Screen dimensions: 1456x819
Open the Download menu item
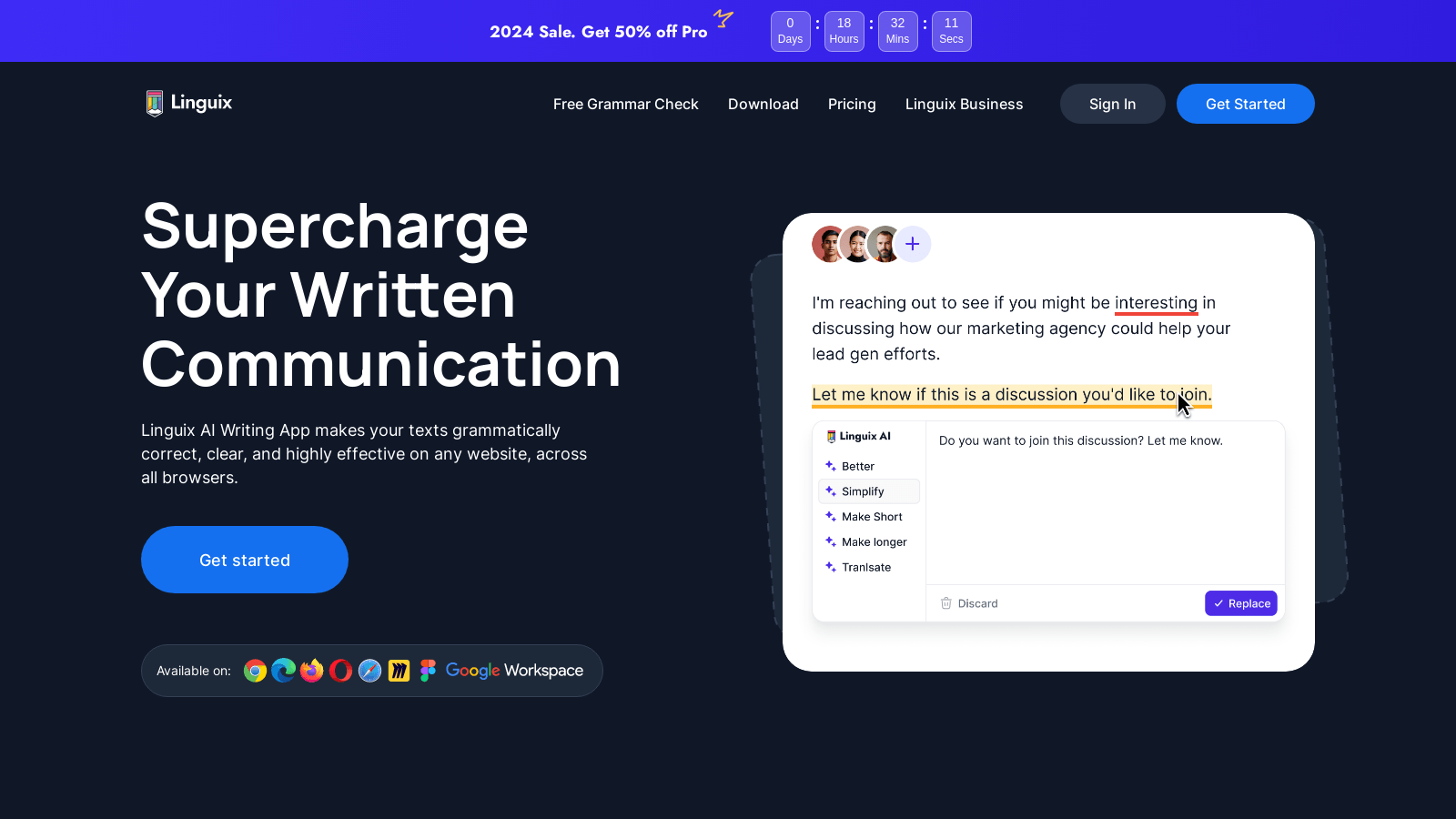tap(763, 104)
